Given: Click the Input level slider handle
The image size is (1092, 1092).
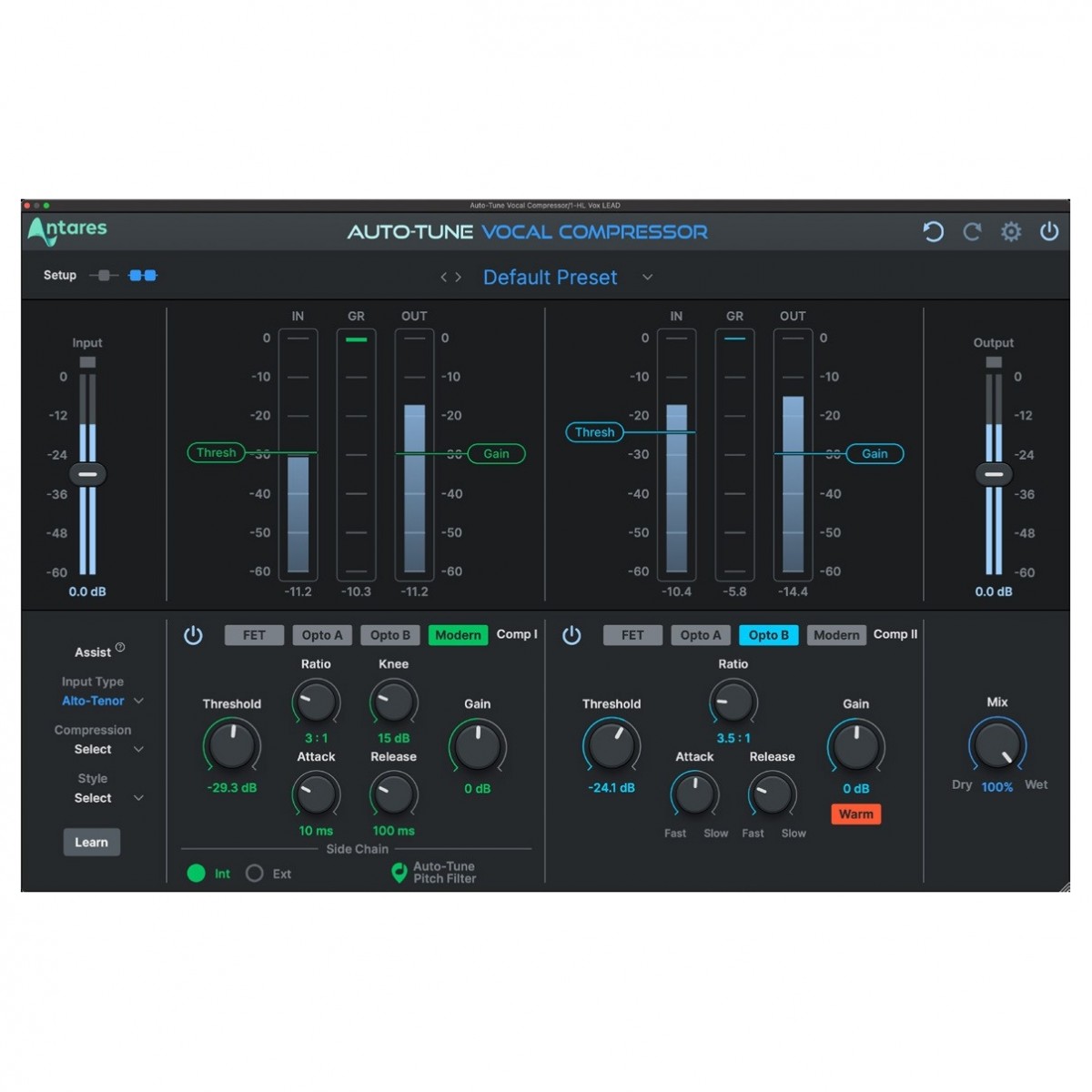Looking at the screenshot, I should click(87, 474).
